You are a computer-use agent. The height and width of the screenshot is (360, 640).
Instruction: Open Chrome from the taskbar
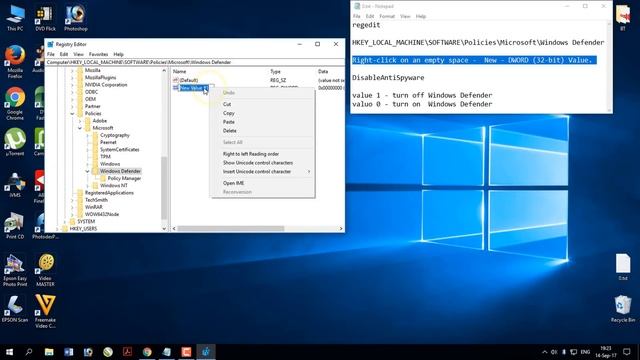click(147, 352)
